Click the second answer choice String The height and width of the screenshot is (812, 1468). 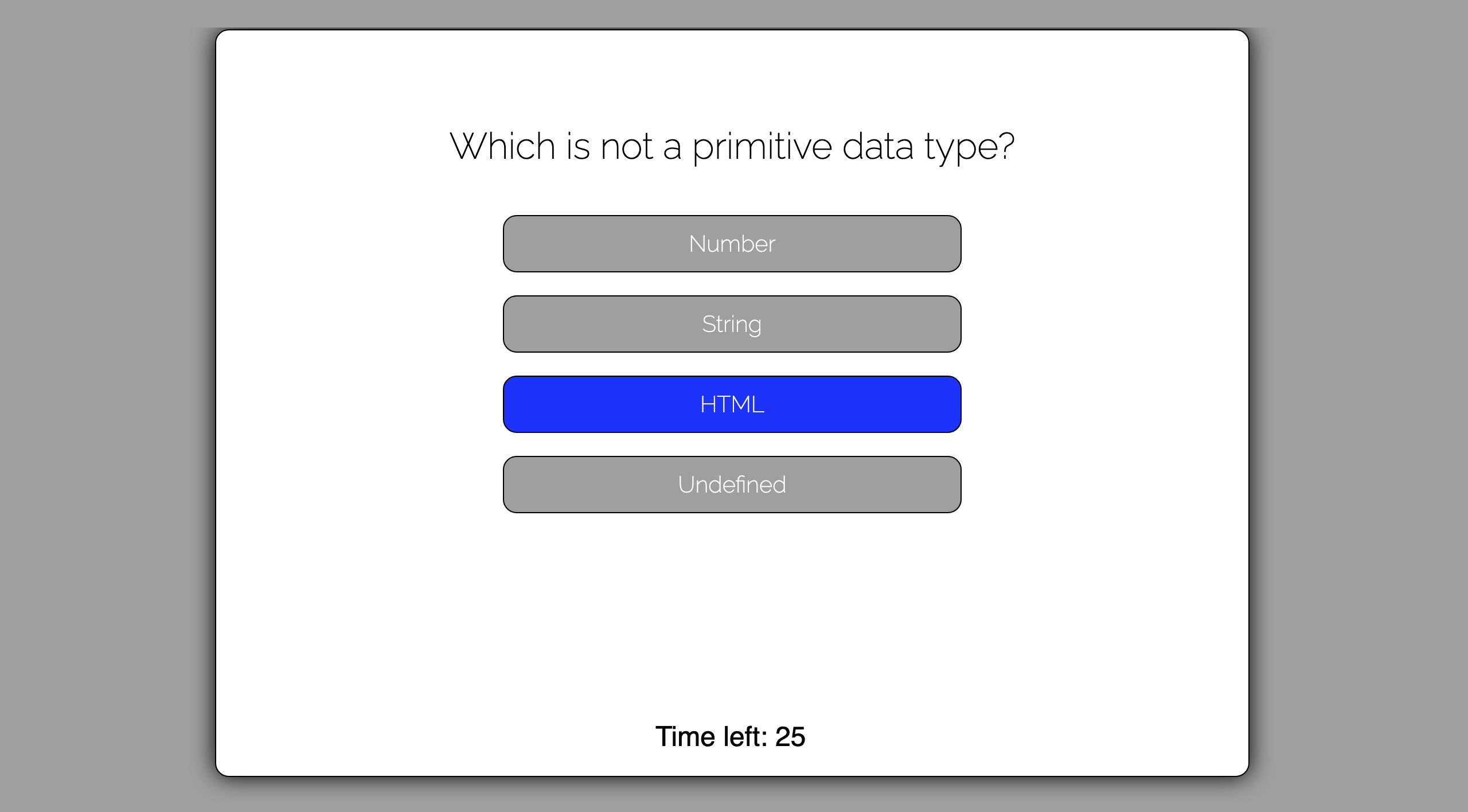pyautogui.click(x=732, y=324)
